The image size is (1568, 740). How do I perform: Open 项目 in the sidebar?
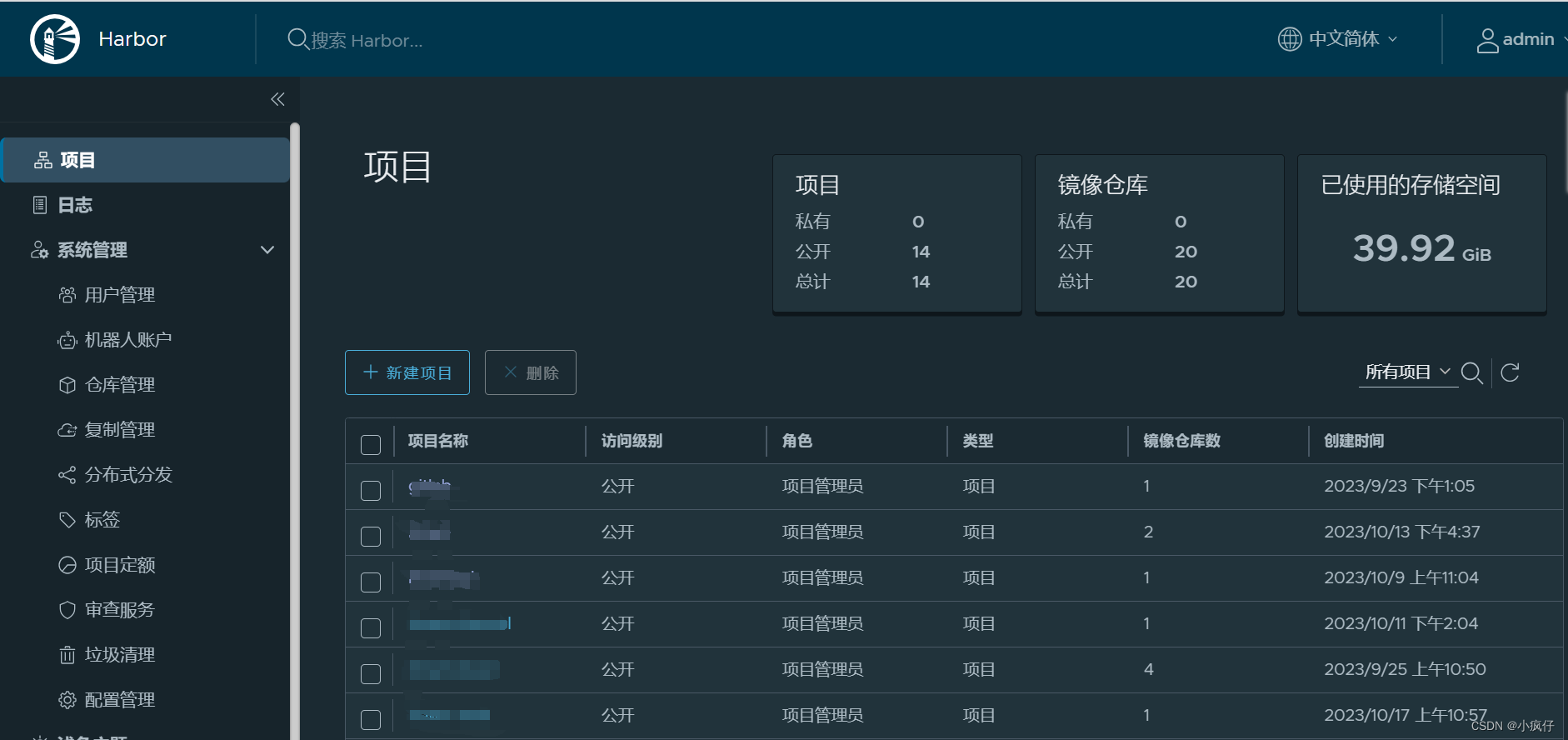(x=146, y=160)
